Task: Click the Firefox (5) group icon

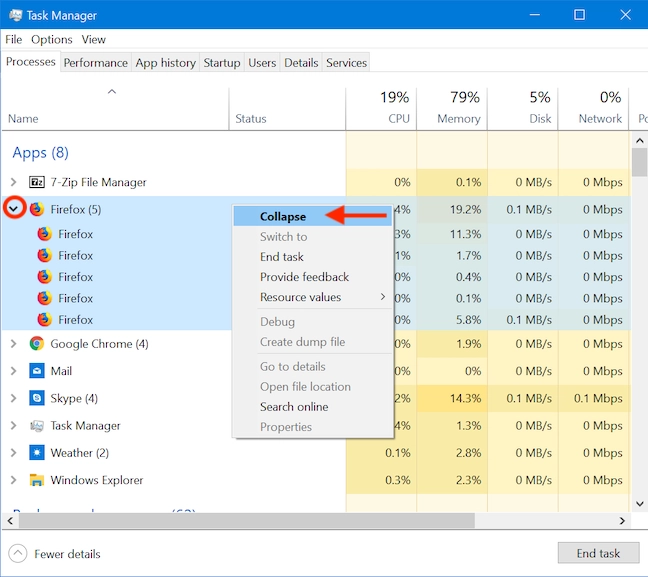Action: [x=37, y=209]
